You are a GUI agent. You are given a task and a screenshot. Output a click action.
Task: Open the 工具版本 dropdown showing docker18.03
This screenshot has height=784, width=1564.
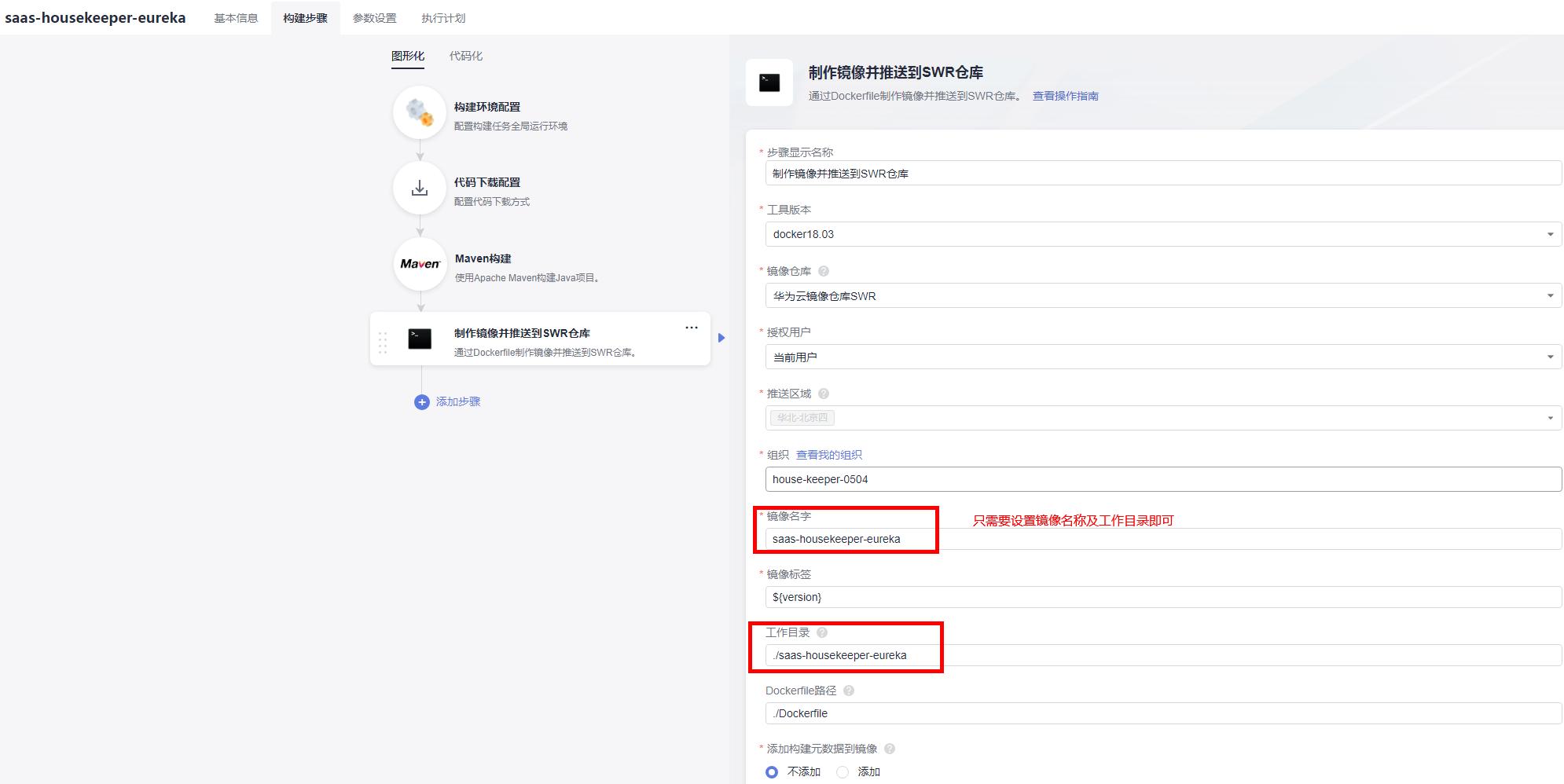pos(1551,233)
